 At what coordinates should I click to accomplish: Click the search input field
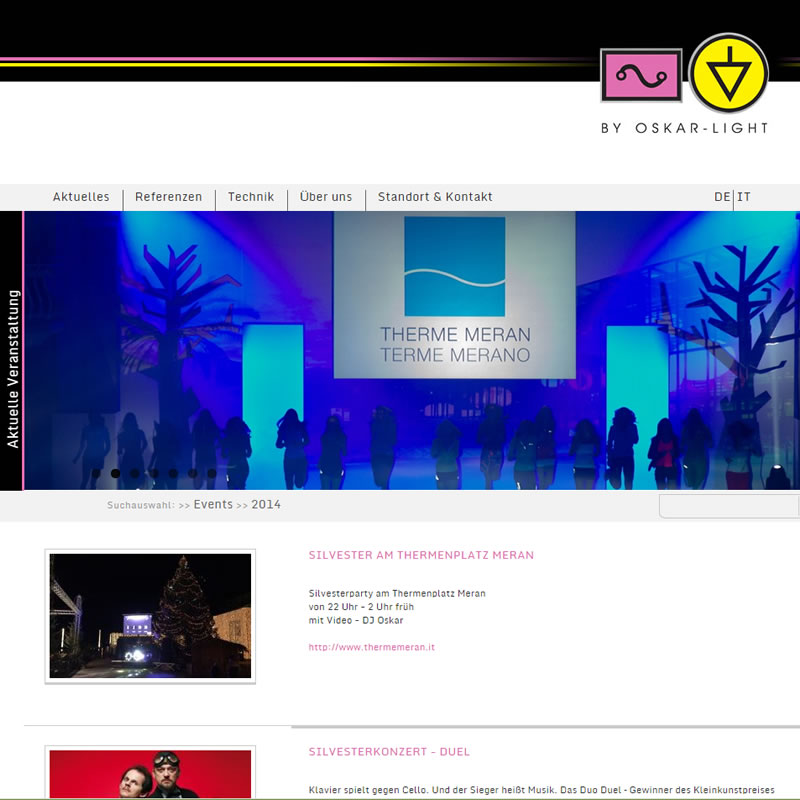point(729,506)
